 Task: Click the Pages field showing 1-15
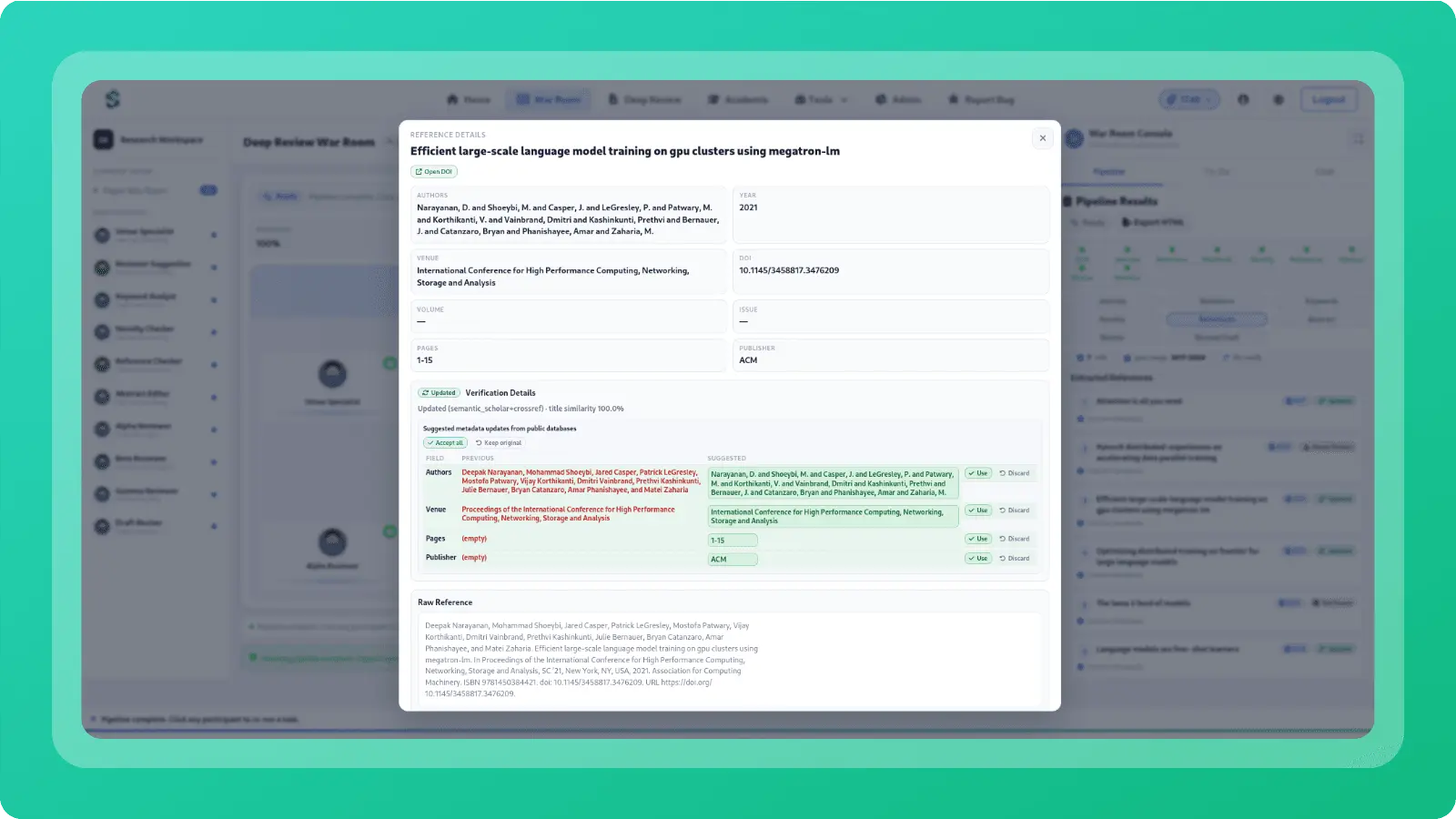point(569,355)
